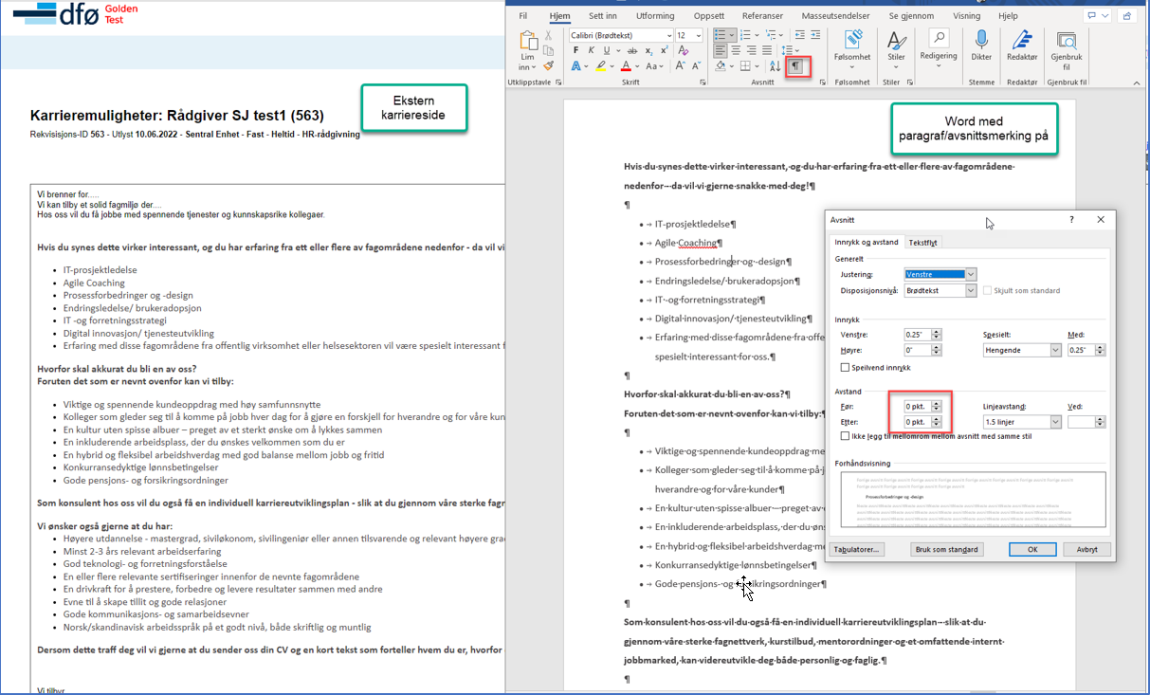Open the font name dropdown Calibri (Brødtekst)
This screenshot has width=1150, height=695.
point(669,35)
